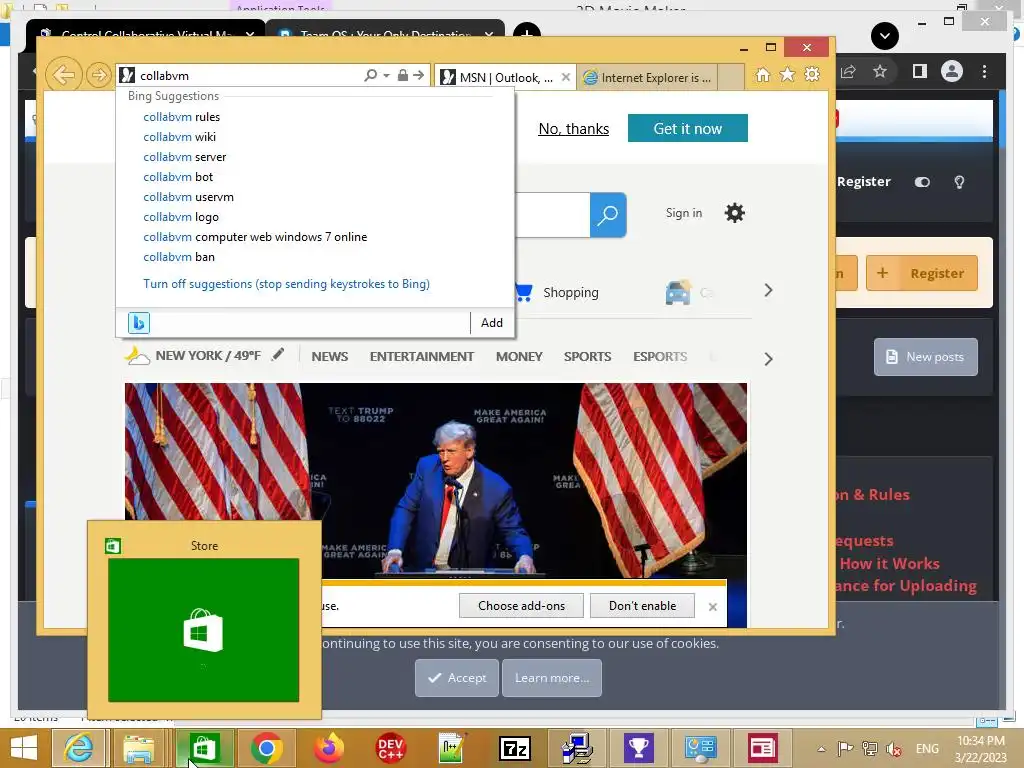1024x768 pixels.
Task: Open Dev-C++ from the taskbar
Action: point(391,748)
